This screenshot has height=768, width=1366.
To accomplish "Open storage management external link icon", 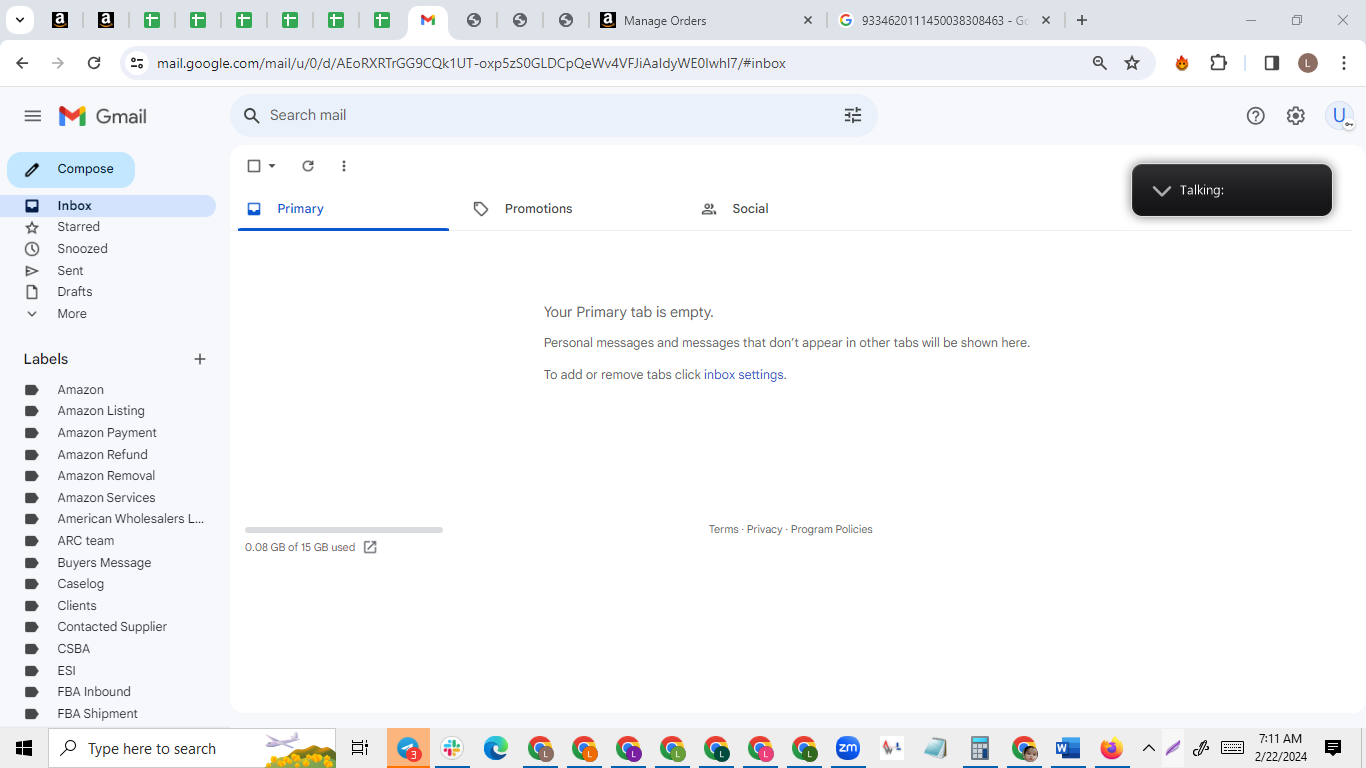I will [370, 547].
